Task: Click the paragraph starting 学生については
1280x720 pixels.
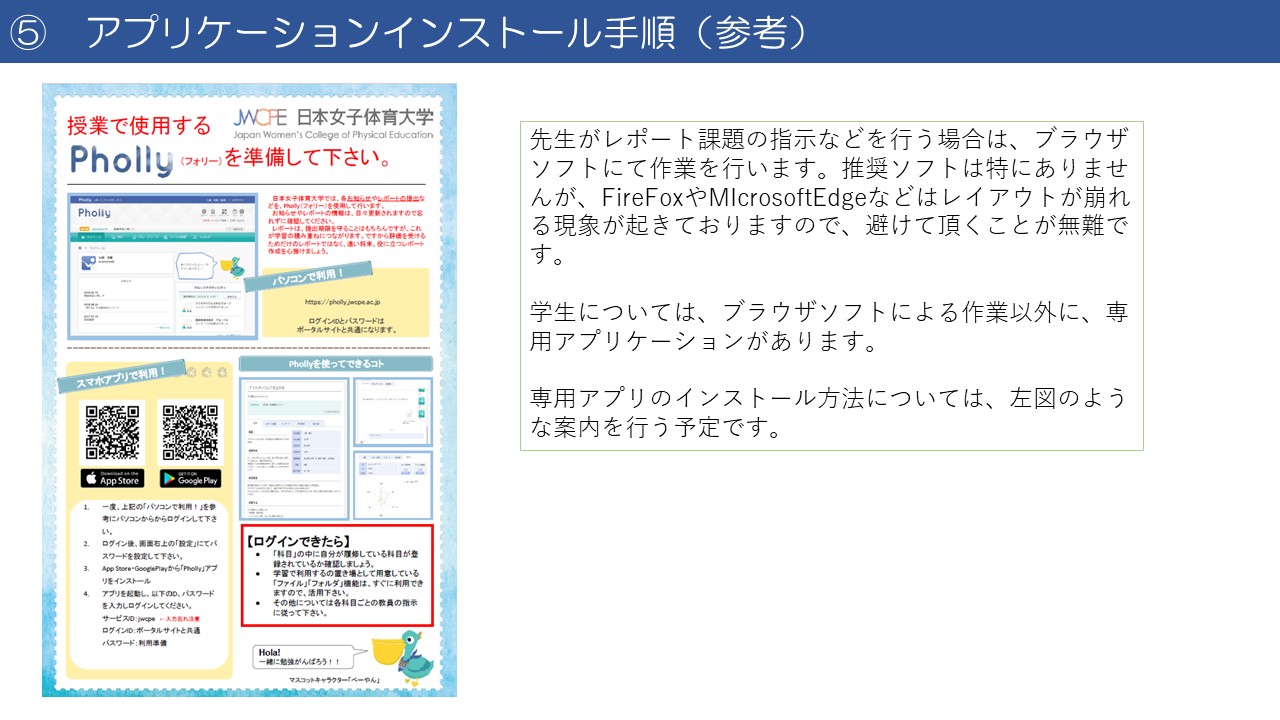Action: click(829, 327)
